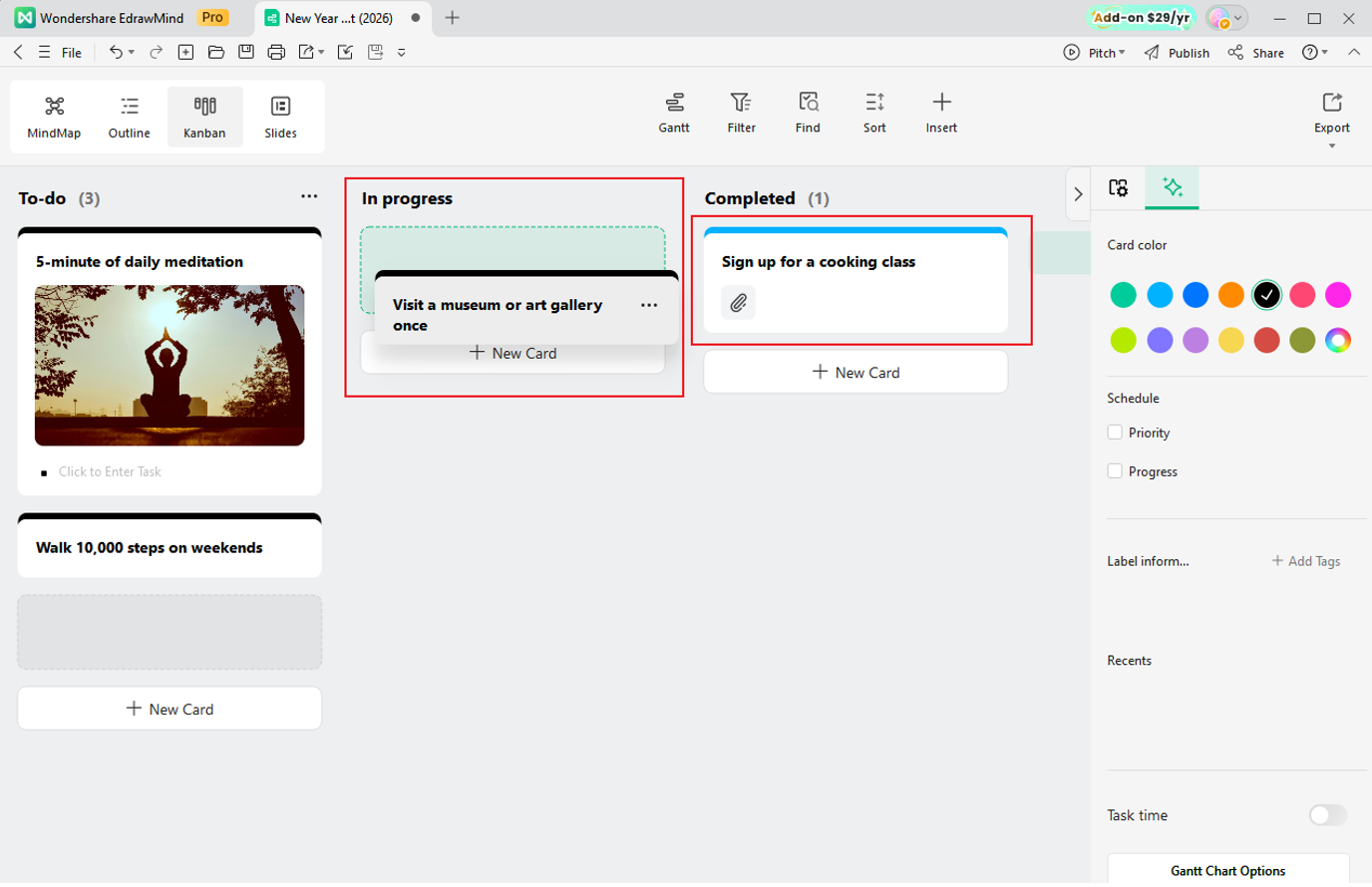This screenshot has height=887, width=1372.
Task: Click the print icon in toolbar
Action: tap(276, 52)
